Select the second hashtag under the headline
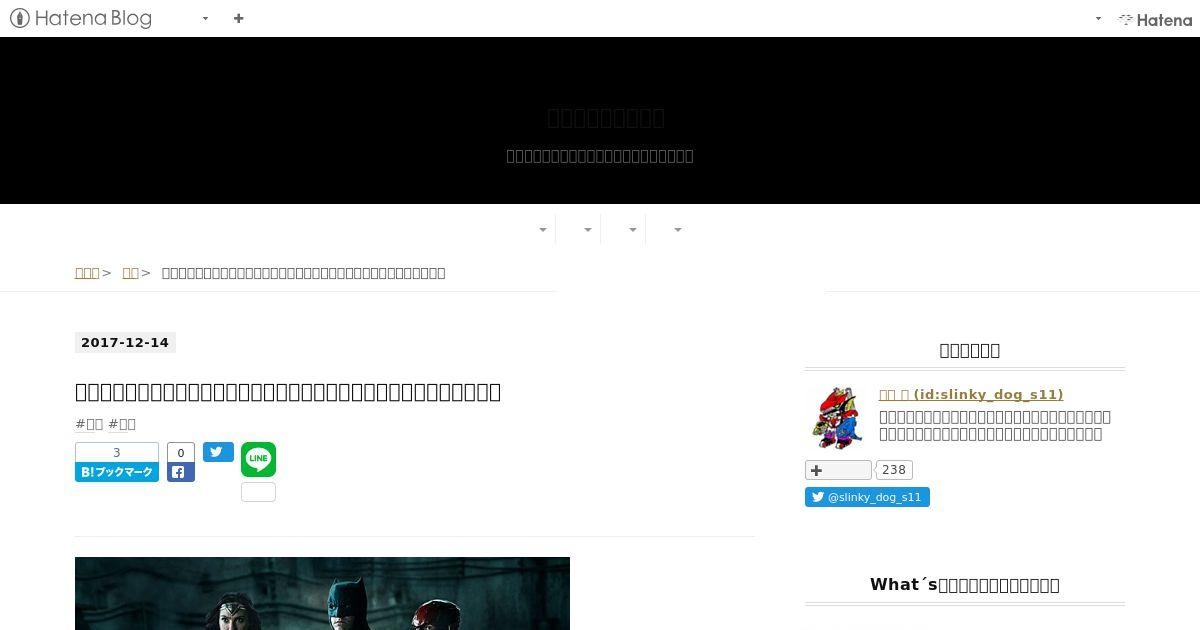 (122, 424)
